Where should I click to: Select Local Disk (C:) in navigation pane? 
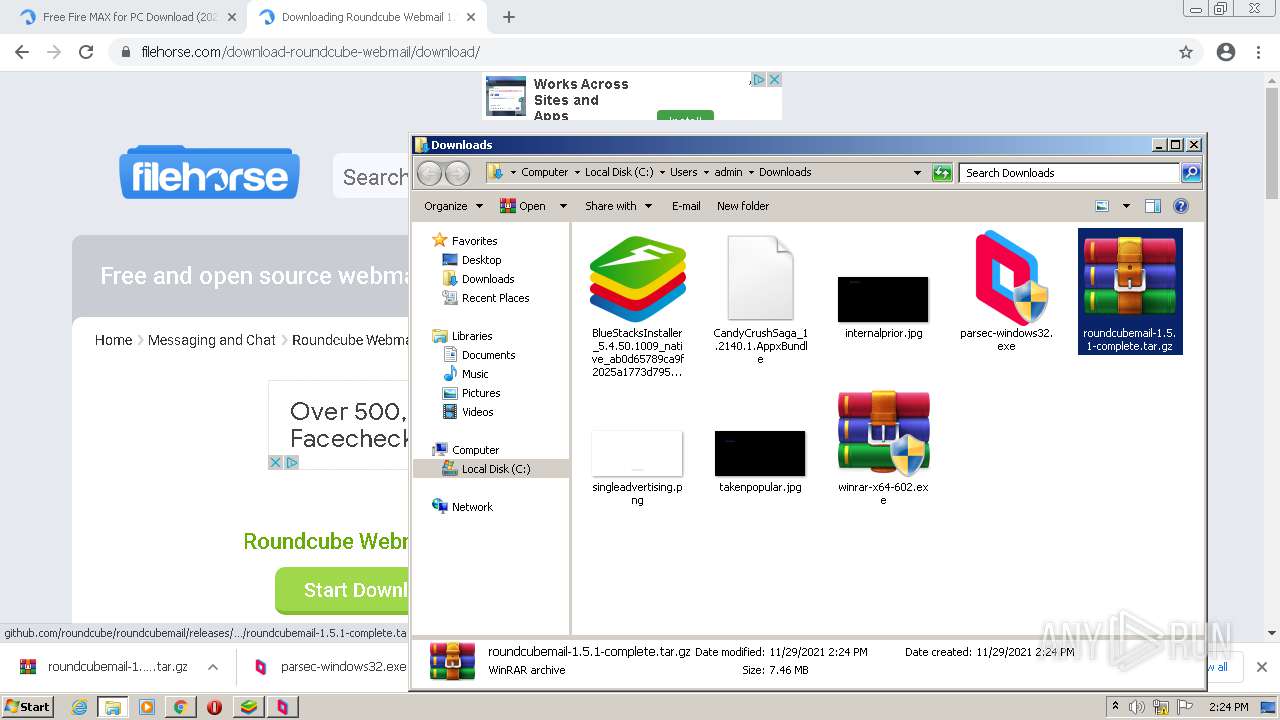pos(491,469)
